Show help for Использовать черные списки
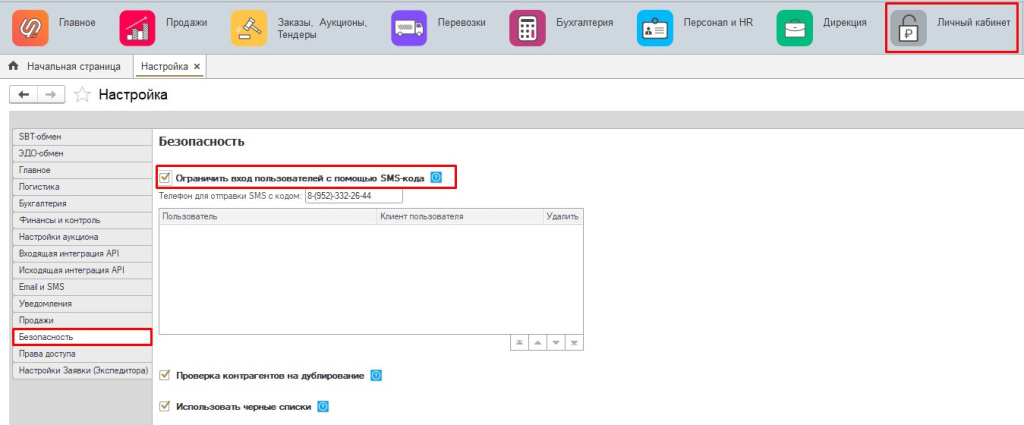 [323, 407]
